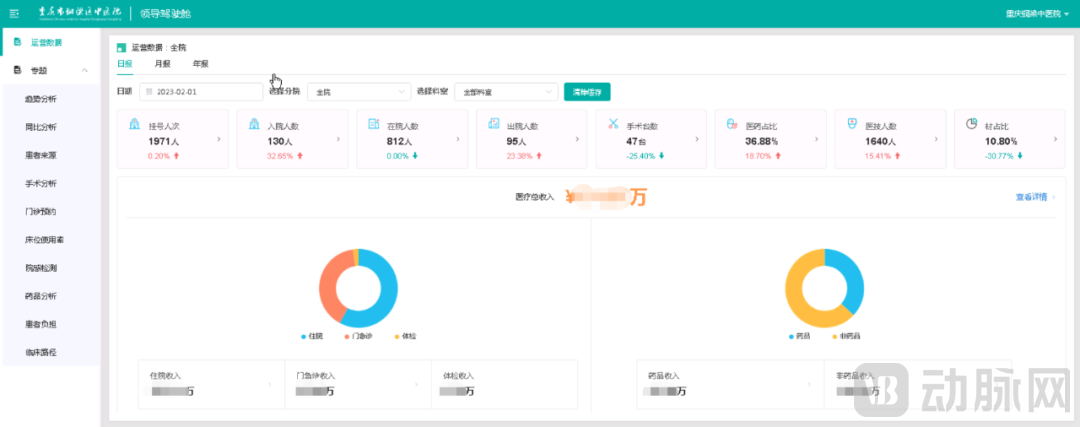This screenshot has width=1080, height=427.
Task: Click the pill icon on the 医药占比 card
Action: coord(732,124)
